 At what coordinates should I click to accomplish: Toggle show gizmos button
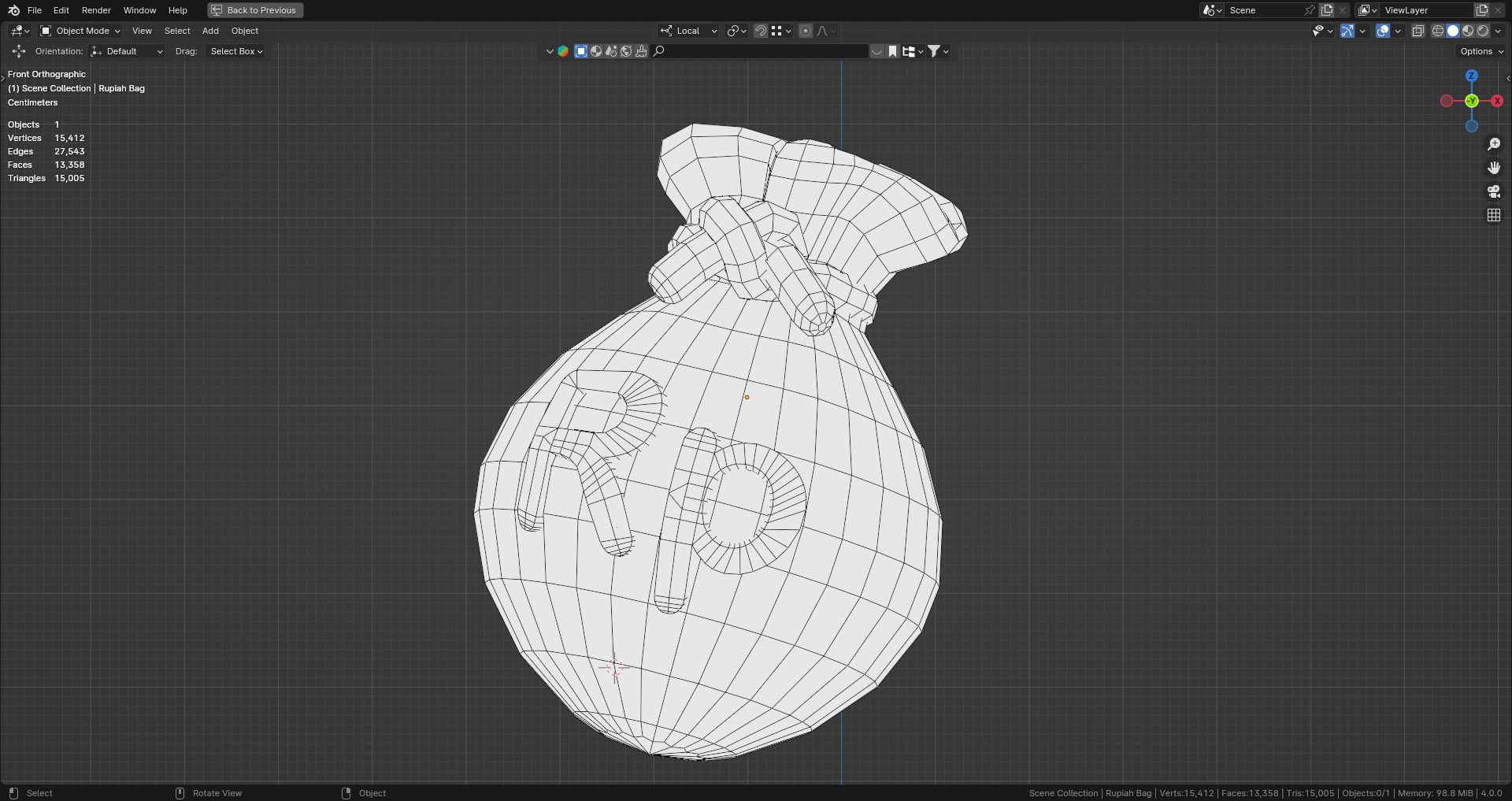click(1347, 31)
